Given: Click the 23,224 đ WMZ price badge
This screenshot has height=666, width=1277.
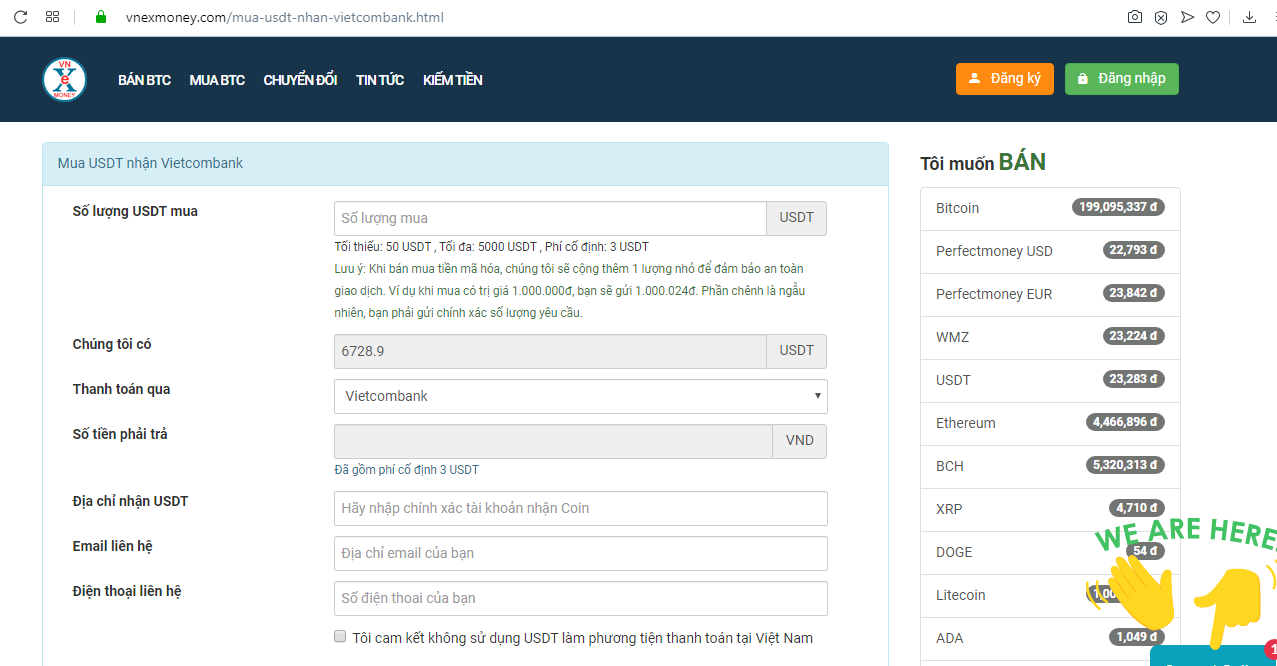Looking at the screenshot, I should click(1134, 336).
